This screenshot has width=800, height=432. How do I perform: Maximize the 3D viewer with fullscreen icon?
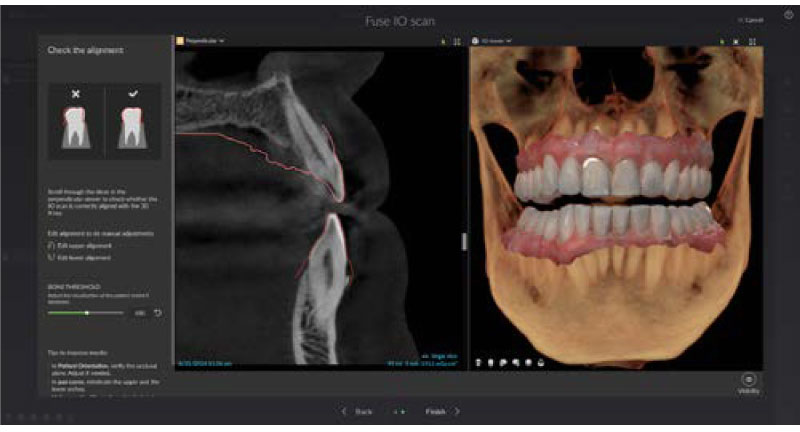coord(752,42)
